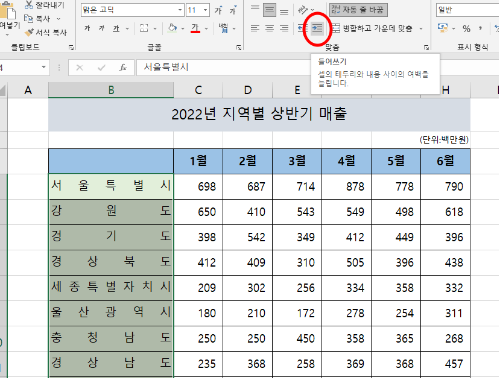Click merge and center (병합하고 가운데 맞춤)
This screenshot has width=499, height=378.
[x=372, y=29]
